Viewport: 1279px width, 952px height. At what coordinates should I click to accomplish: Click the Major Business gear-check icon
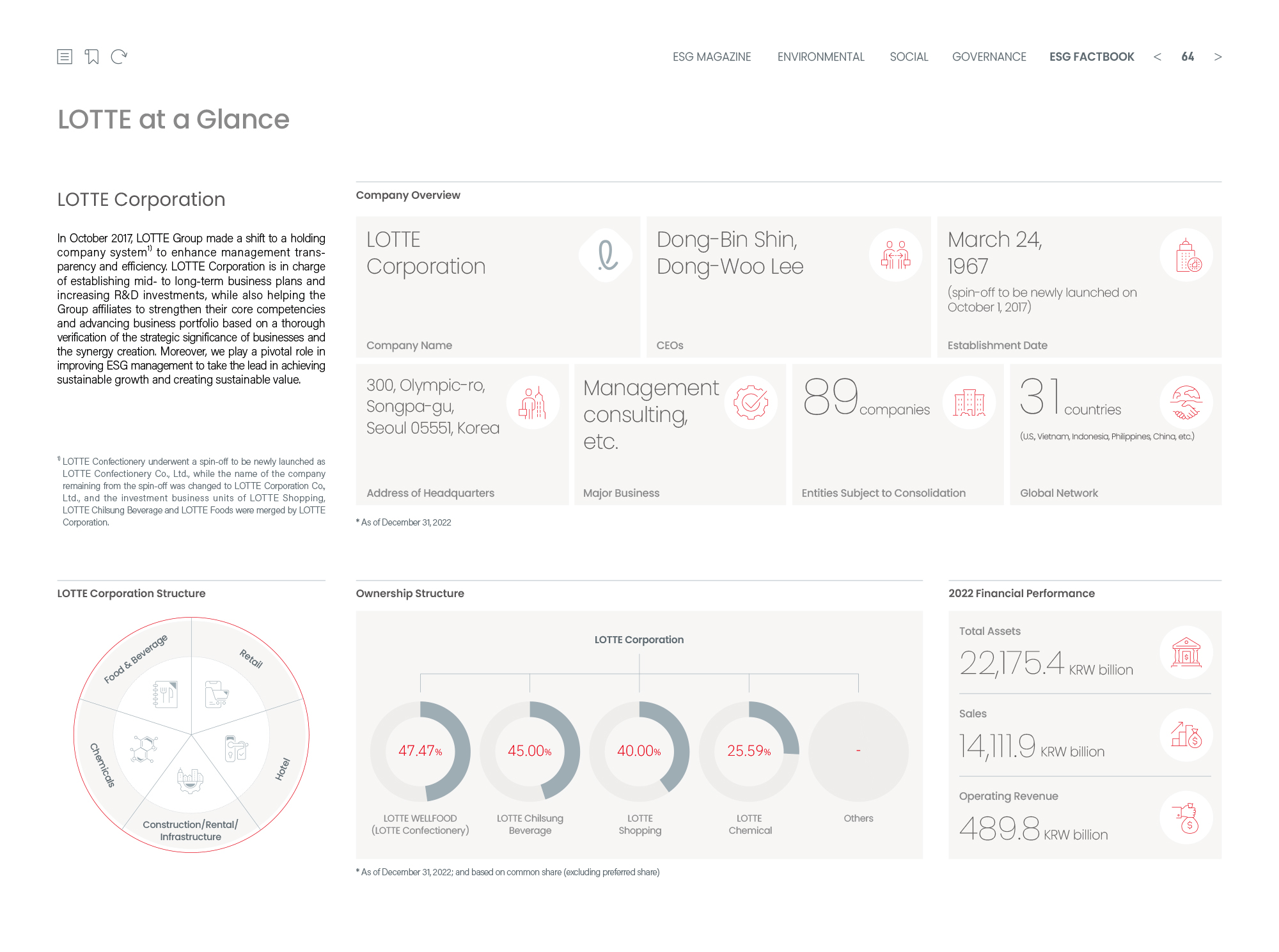751,403
